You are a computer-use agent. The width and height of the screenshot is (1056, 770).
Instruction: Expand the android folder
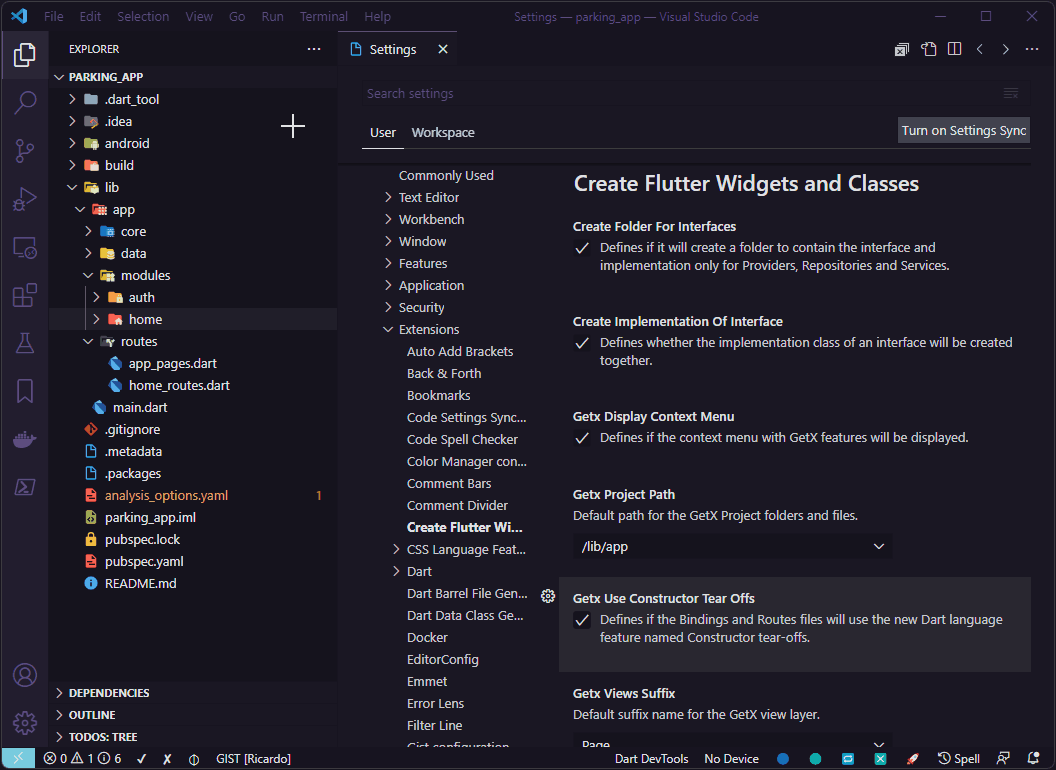click(72, 143)
